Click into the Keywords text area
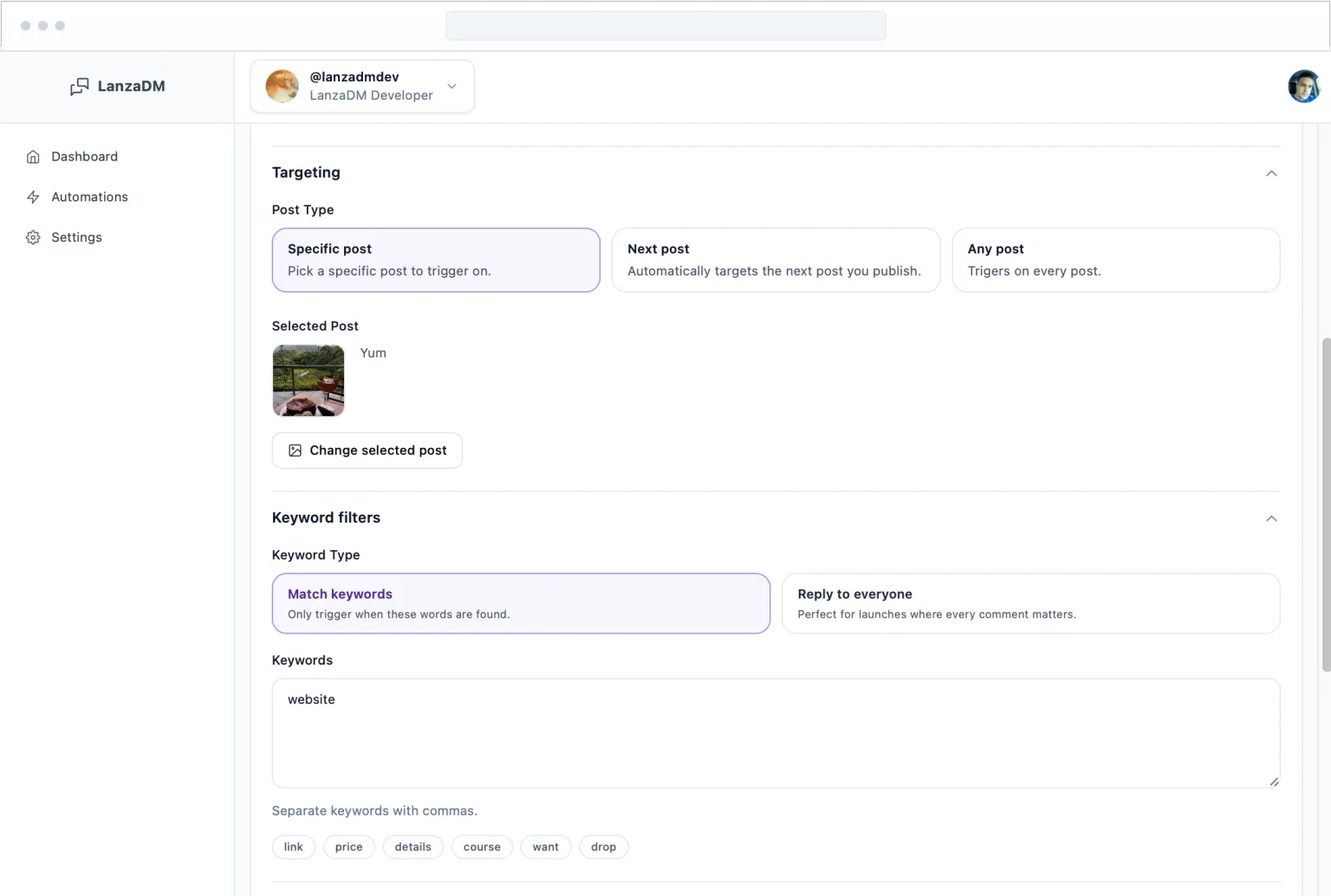The image size is (1331, 896). tap(775, 733)
